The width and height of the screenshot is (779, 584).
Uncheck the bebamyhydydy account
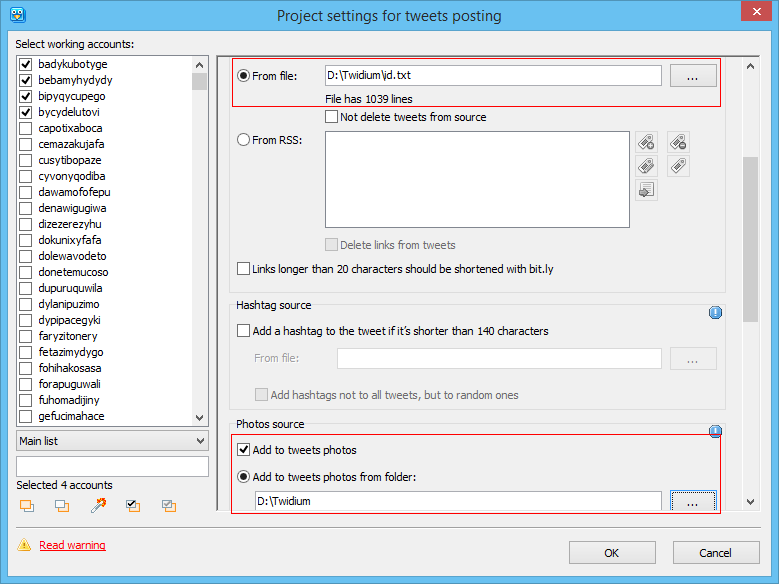(25, 80)
